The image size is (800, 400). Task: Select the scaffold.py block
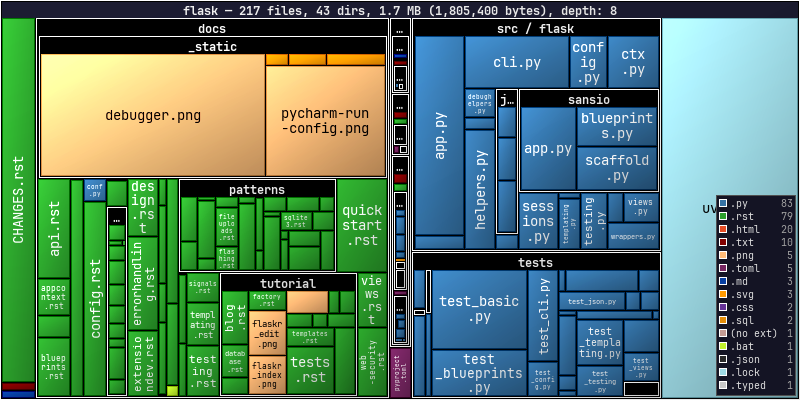(617, 168)
